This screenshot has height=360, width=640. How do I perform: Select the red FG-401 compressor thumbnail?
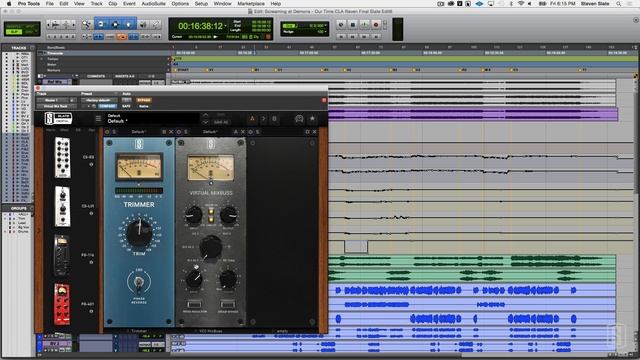pos(62,304)
